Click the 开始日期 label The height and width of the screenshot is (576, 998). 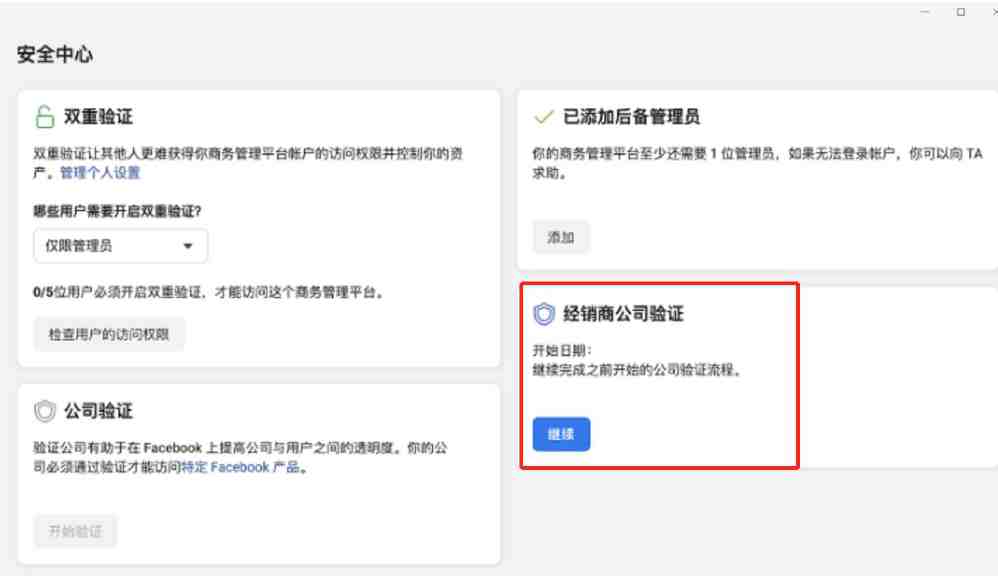pyautogui.click(x=562, y=351)
